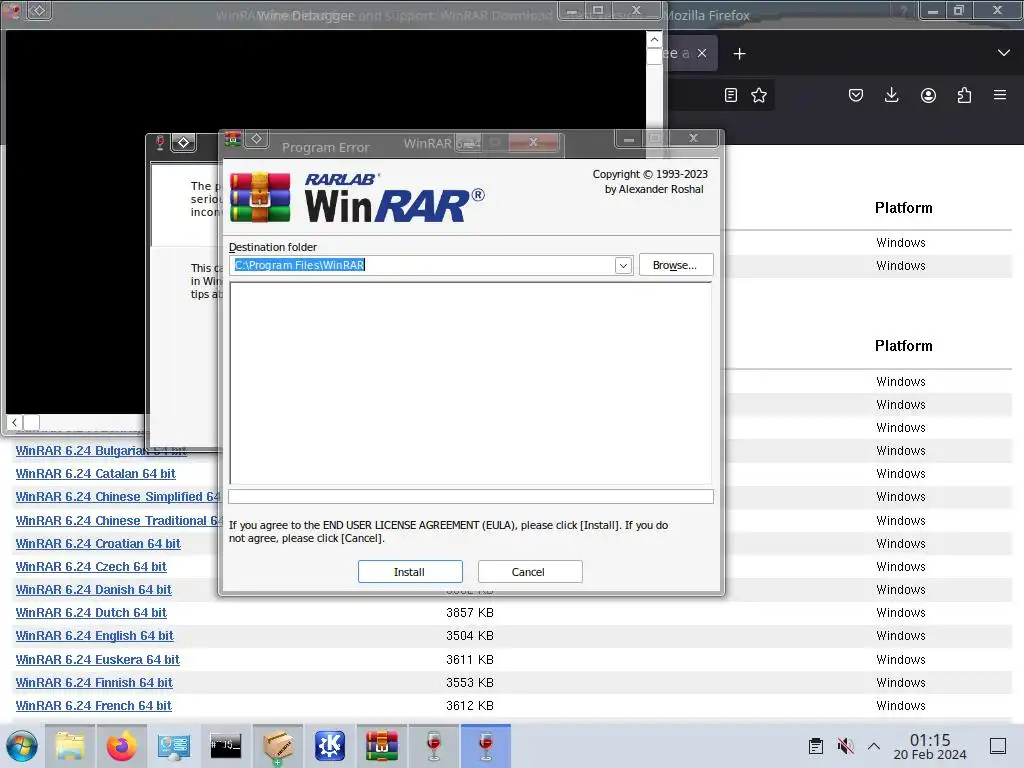Image resolution: width=1024 pixels, height=768 pixels.
Task: Open WinRAR 6.24 English 64 bit link
Action: [95, 635]
